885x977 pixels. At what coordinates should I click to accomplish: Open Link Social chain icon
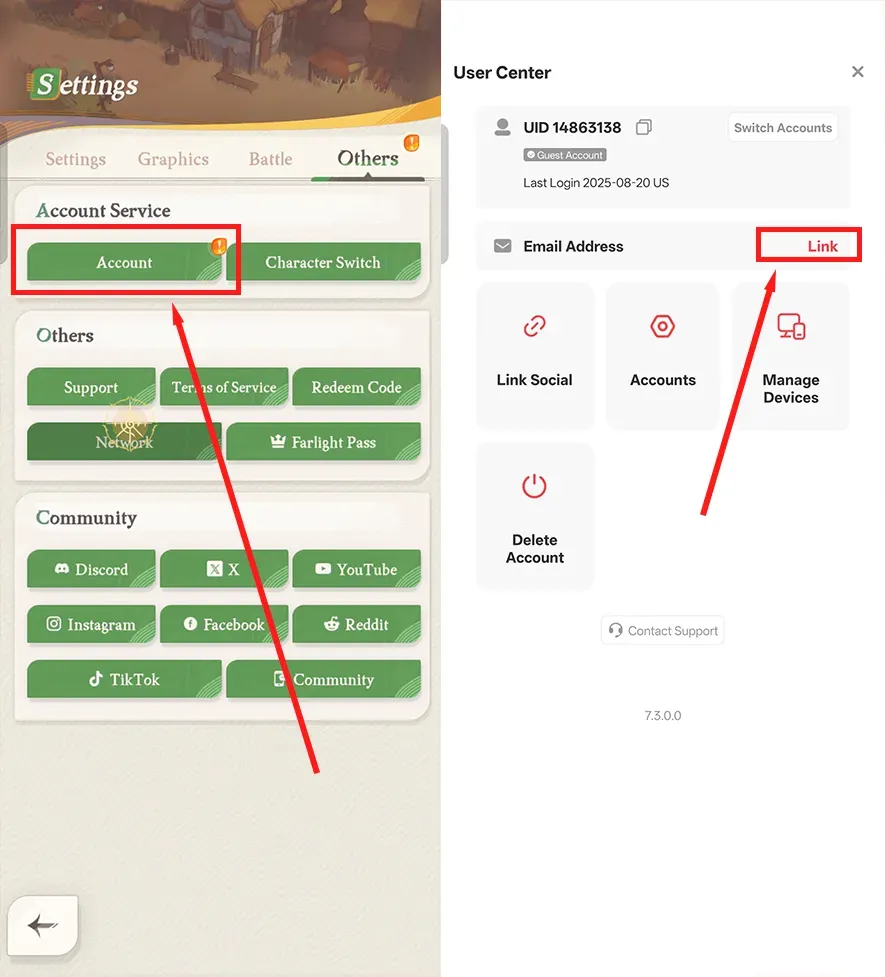534,325
